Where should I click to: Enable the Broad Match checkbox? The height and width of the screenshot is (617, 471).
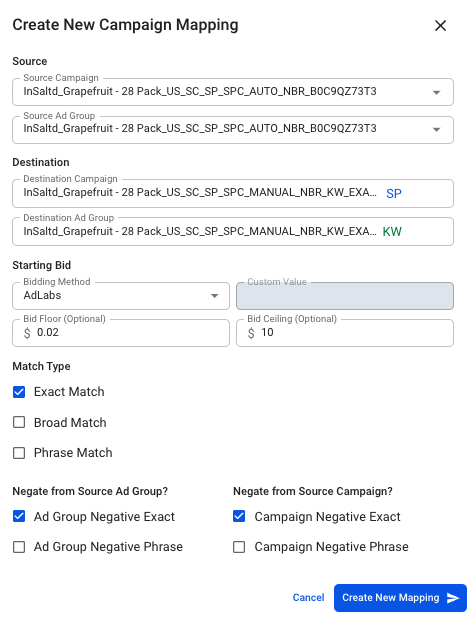tap(19, 422)
